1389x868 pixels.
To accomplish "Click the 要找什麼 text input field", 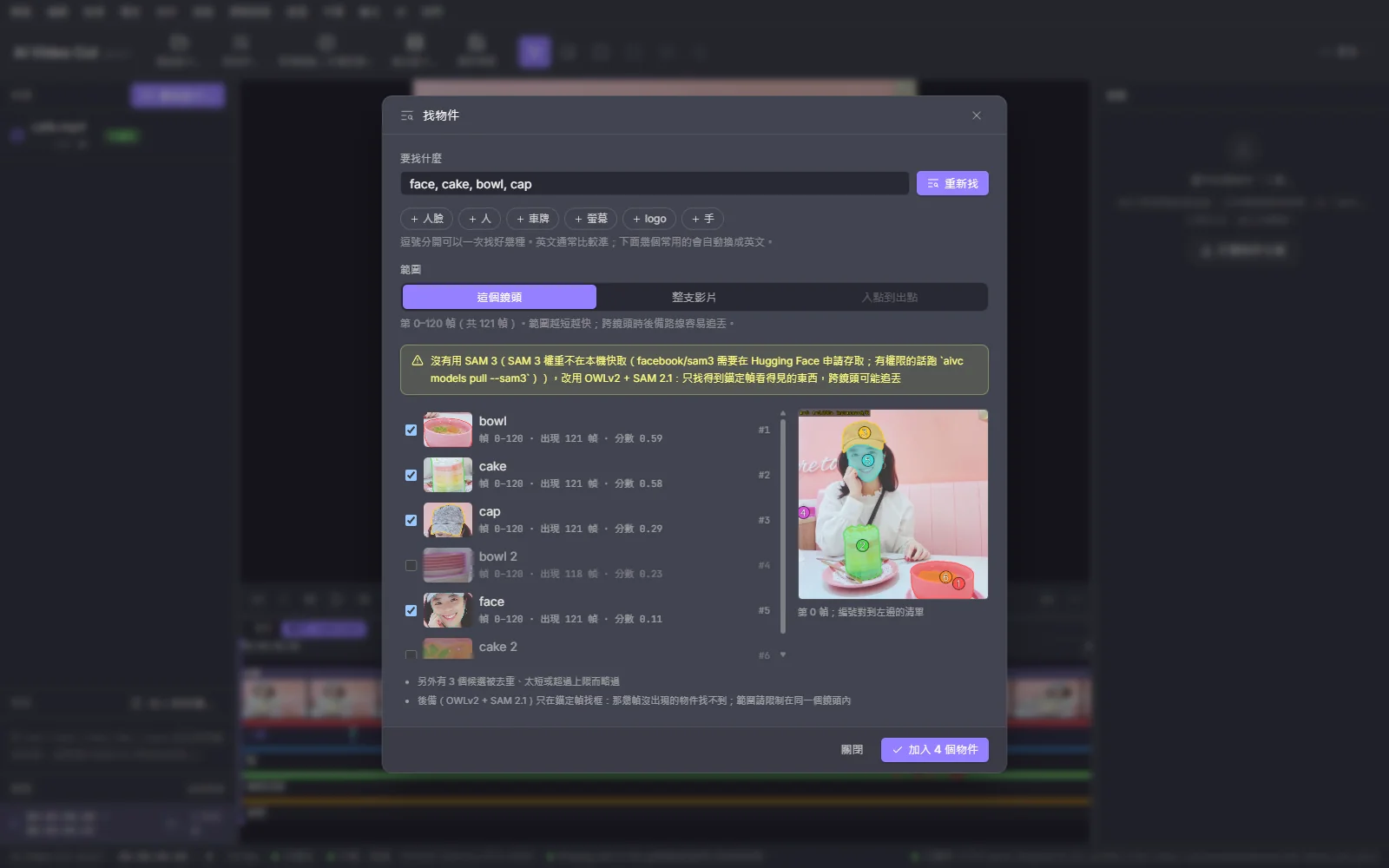I will point(655,183).
